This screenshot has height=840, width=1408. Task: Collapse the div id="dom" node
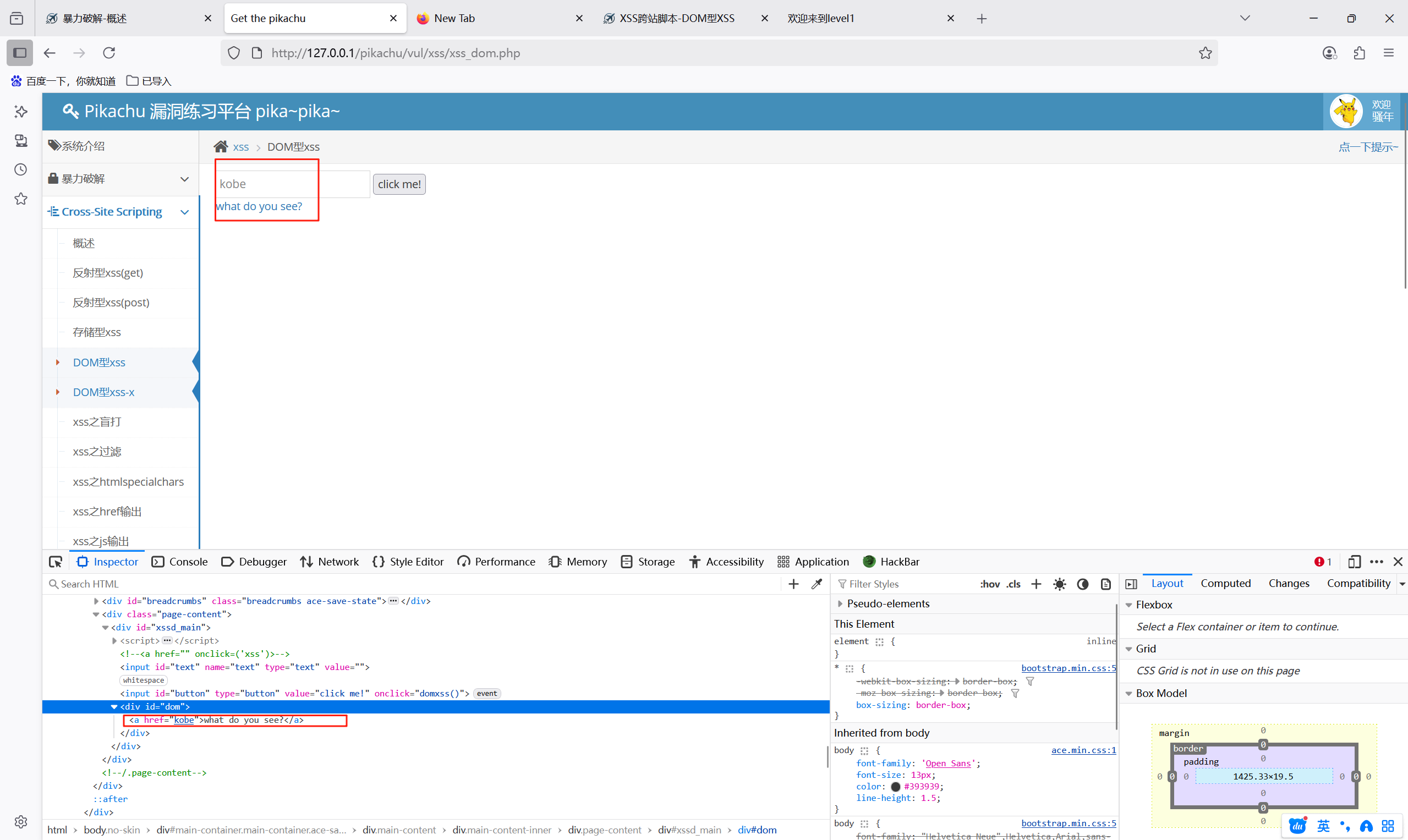tap(114, 706)
